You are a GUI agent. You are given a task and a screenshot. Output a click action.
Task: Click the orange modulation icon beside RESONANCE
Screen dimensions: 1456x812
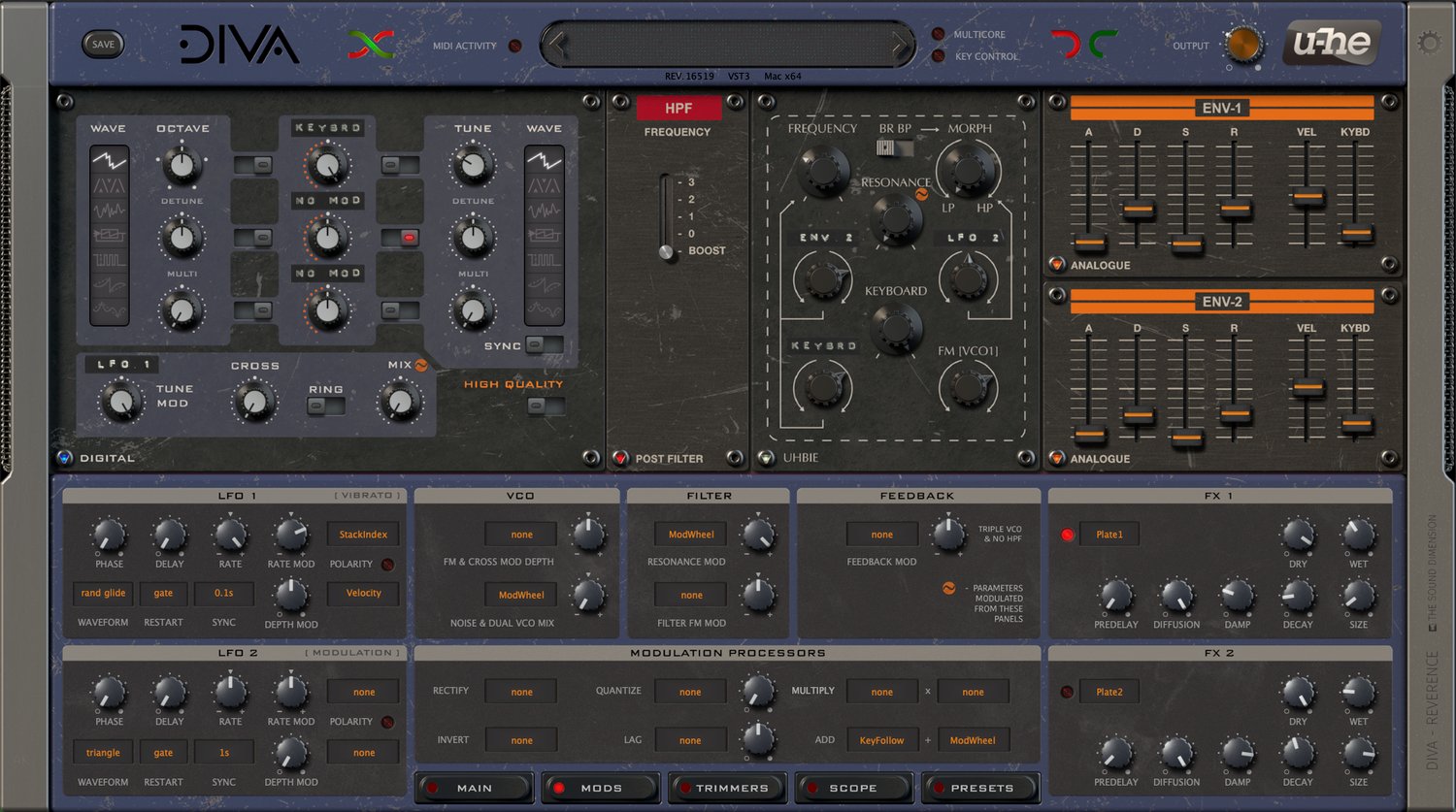[x=921, y=194]
